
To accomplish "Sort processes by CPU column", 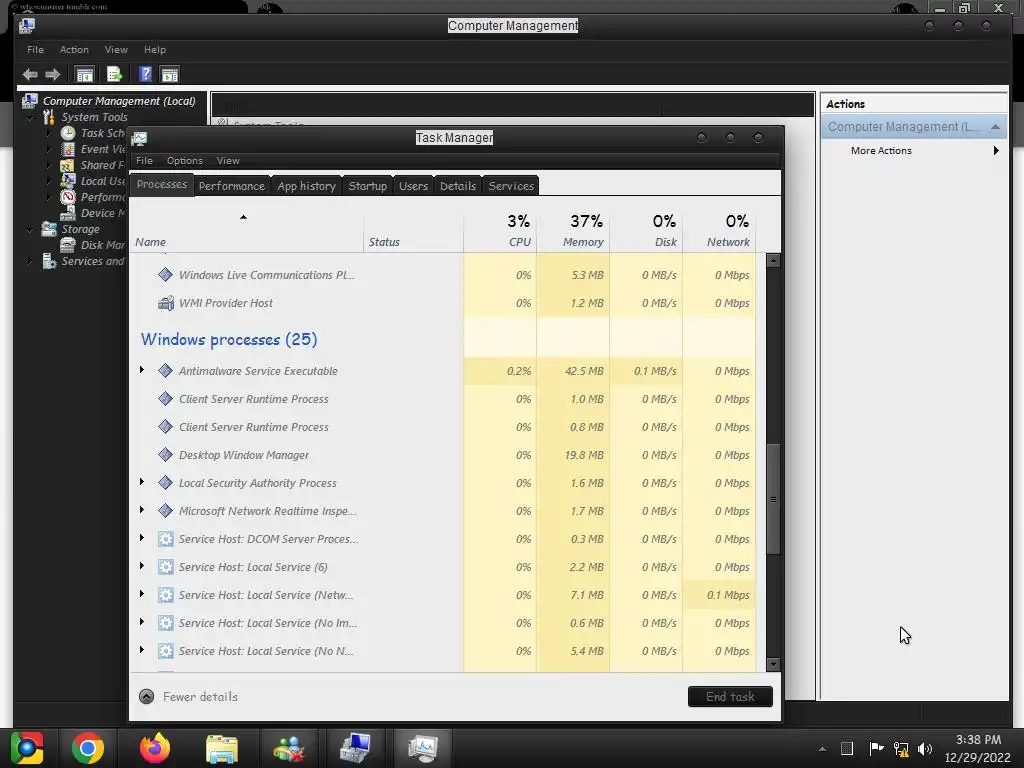I will click(x=500, y=231).
